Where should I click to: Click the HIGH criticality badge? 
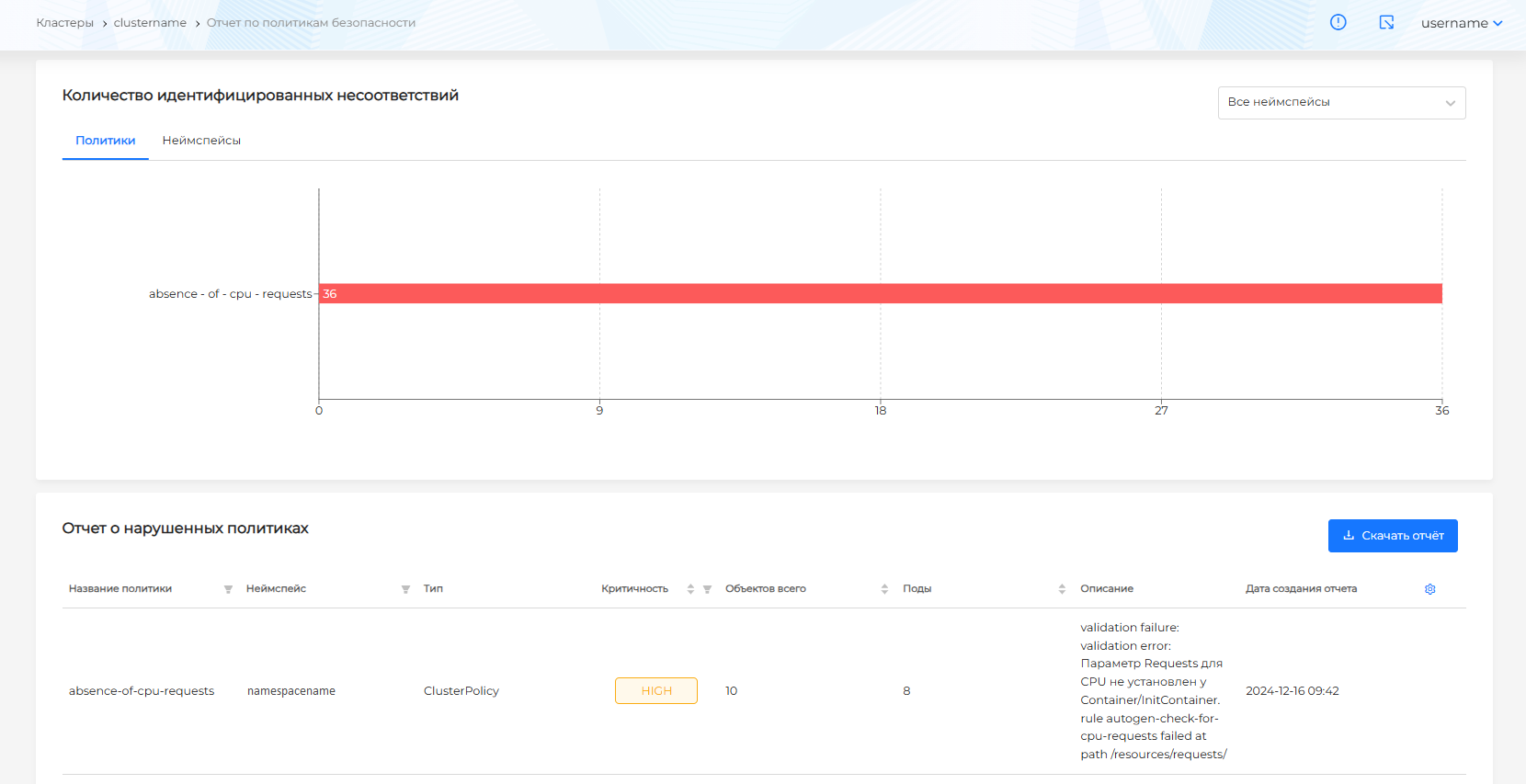tap(655, 691)
